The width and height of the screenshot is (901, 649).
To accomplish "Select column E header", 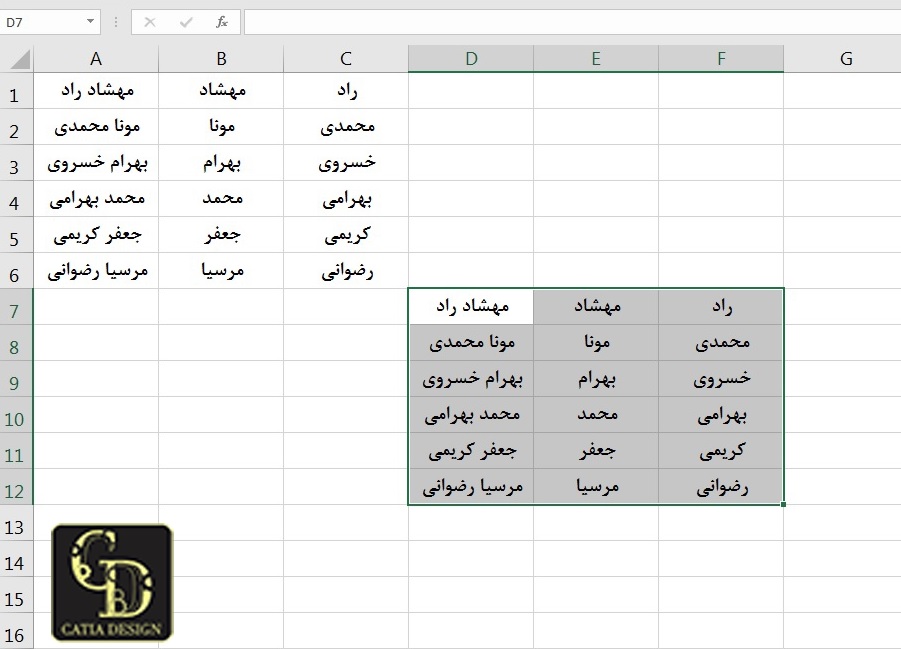I will pos(596,59).
